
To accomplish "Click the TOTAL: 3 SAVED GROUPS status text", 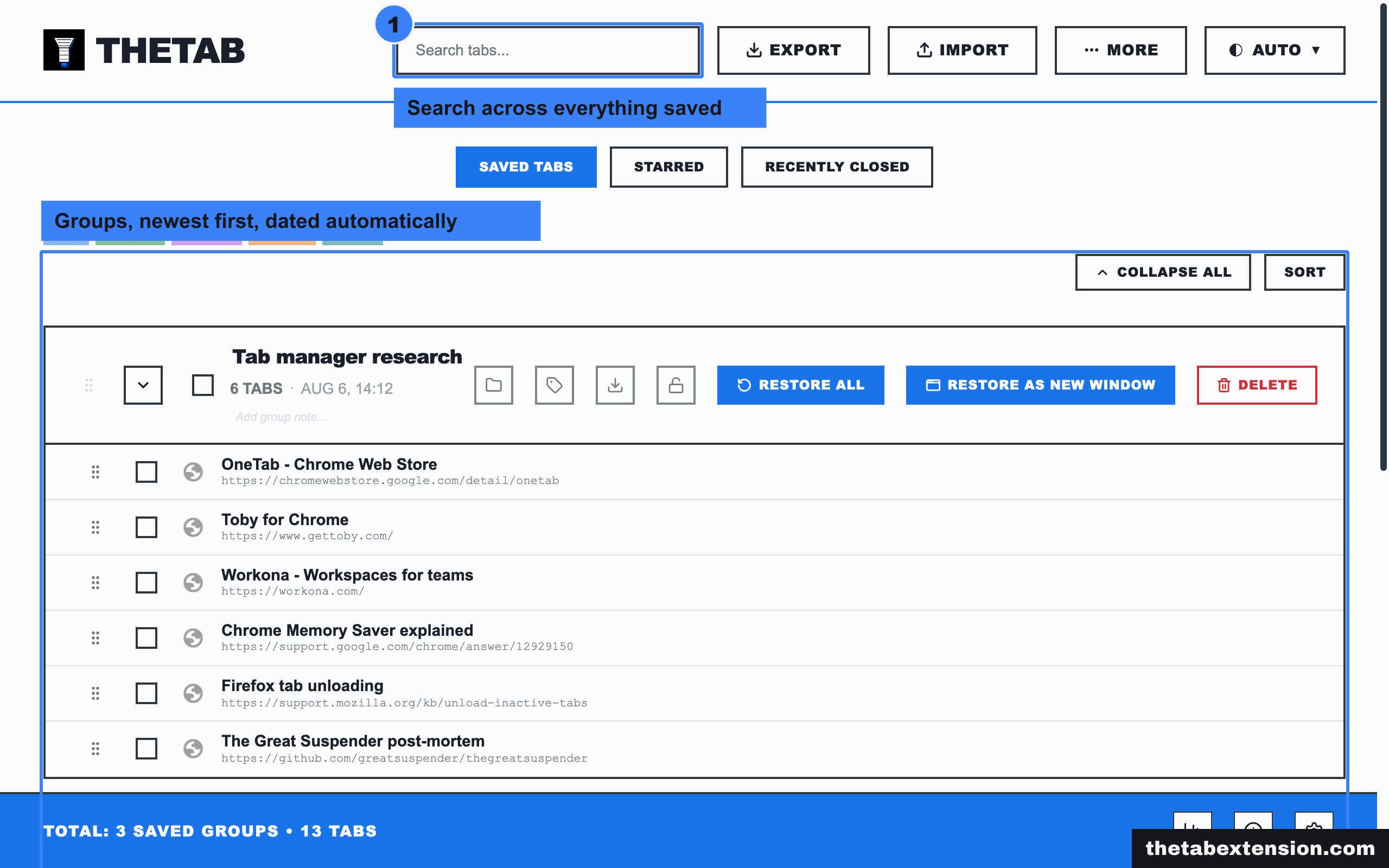I will pos(210,831).
